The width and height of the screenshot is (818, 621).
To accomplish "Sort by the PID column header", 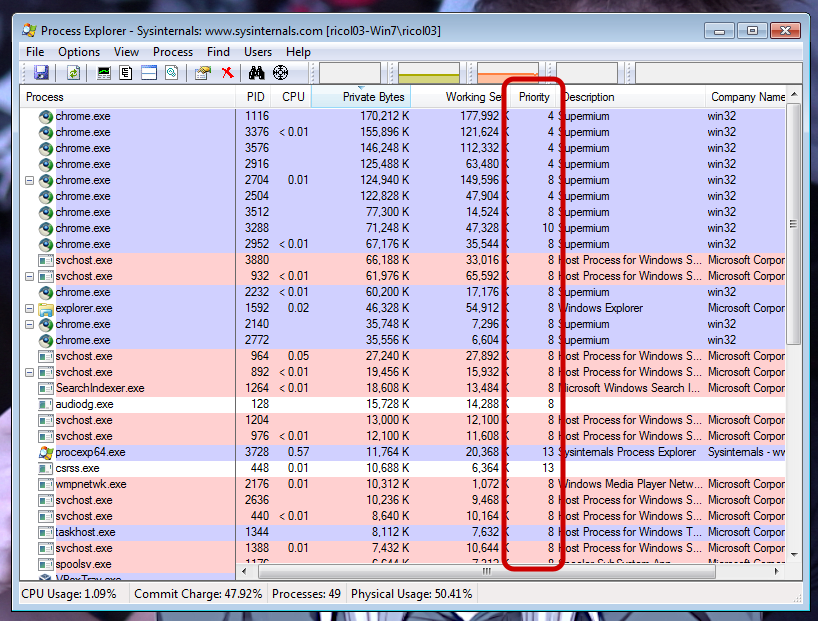I will pyautogui.click(x=255, y=97).
